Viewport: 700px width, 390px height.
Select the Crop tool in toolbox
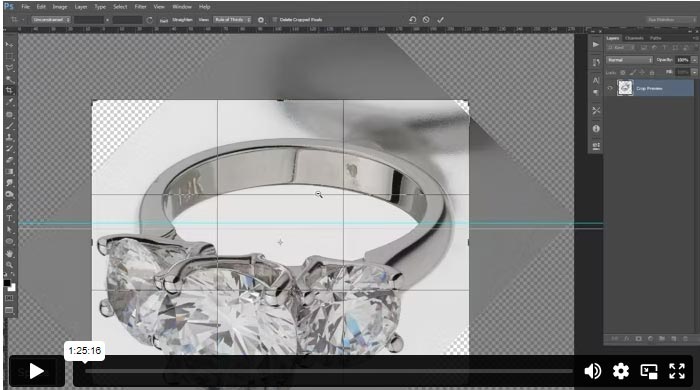click(9, 91)
